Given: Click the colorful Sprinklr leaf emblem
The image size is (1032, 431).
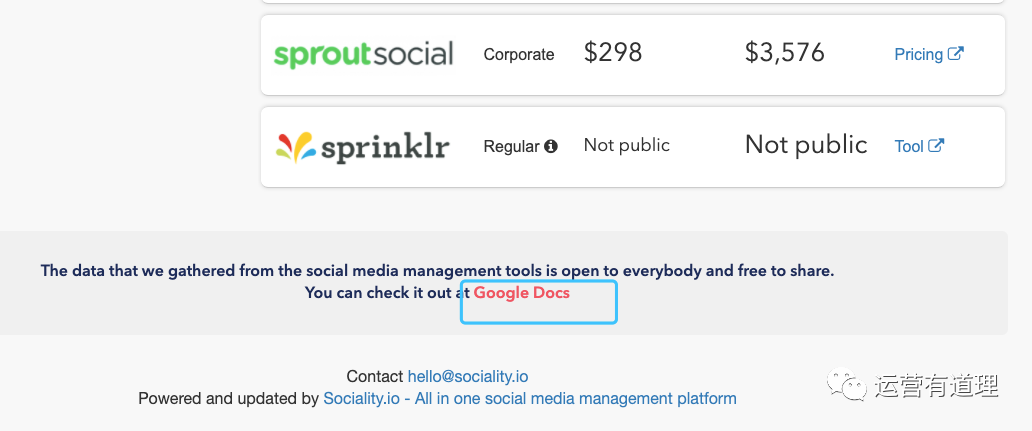Looking at the screenshot, I should pyautogui.click(x=295, y=147).
